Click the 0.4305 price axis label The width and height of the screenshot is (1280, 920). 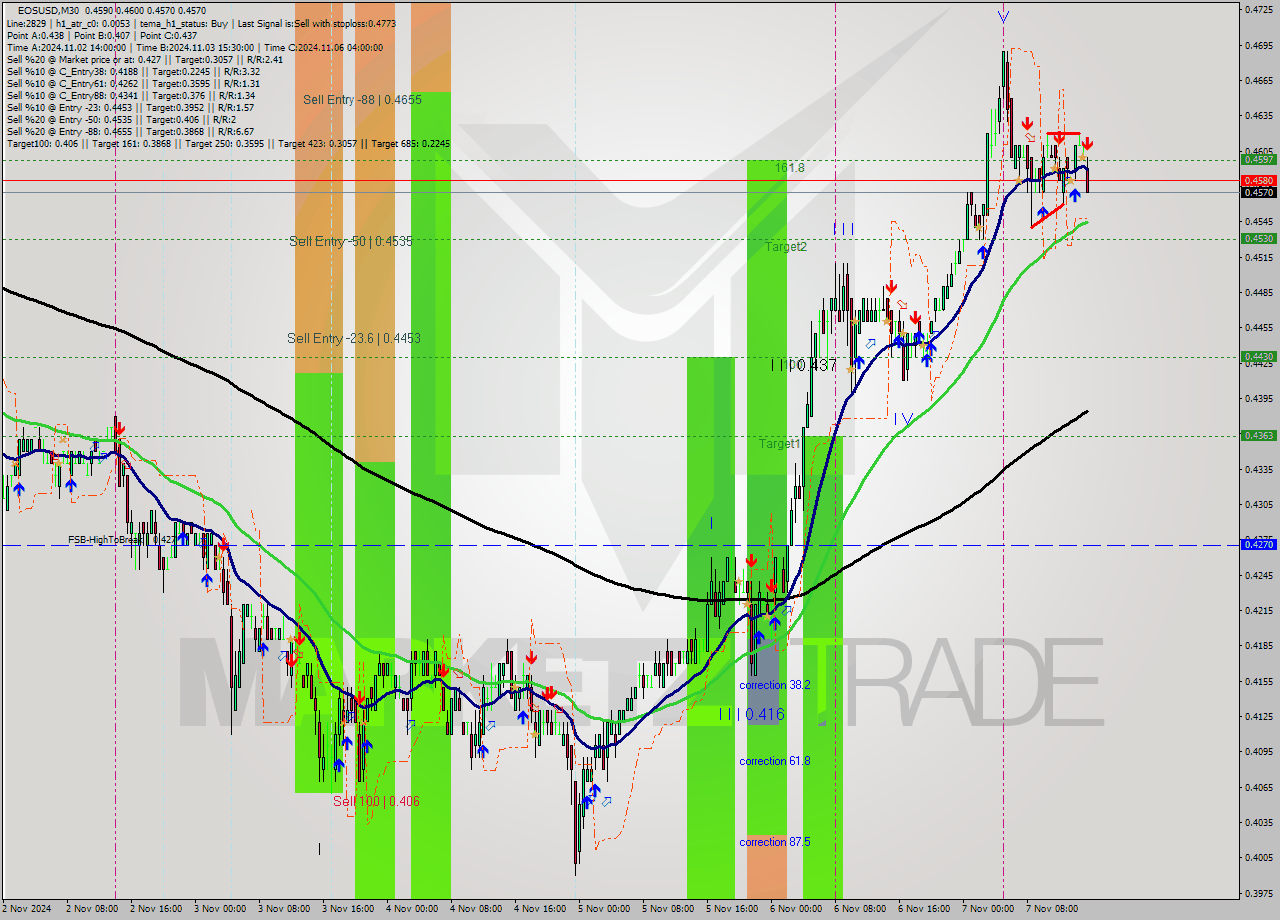(x=1258, y=504)
